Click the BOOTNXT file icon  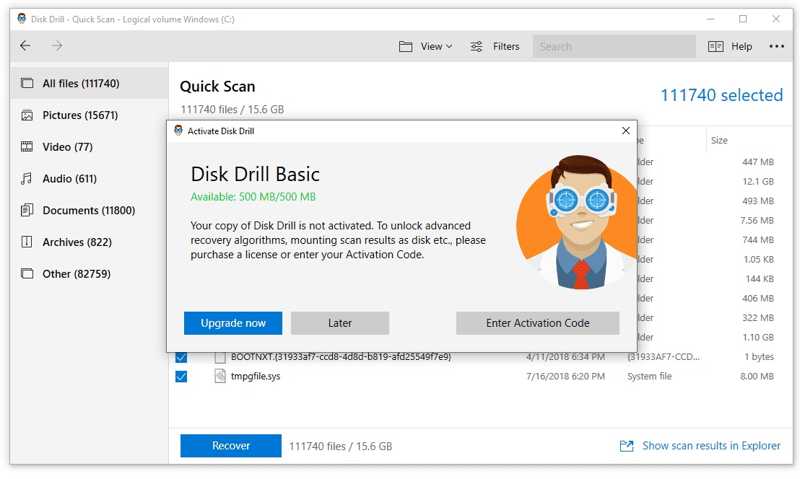click(x=220, y=357)
